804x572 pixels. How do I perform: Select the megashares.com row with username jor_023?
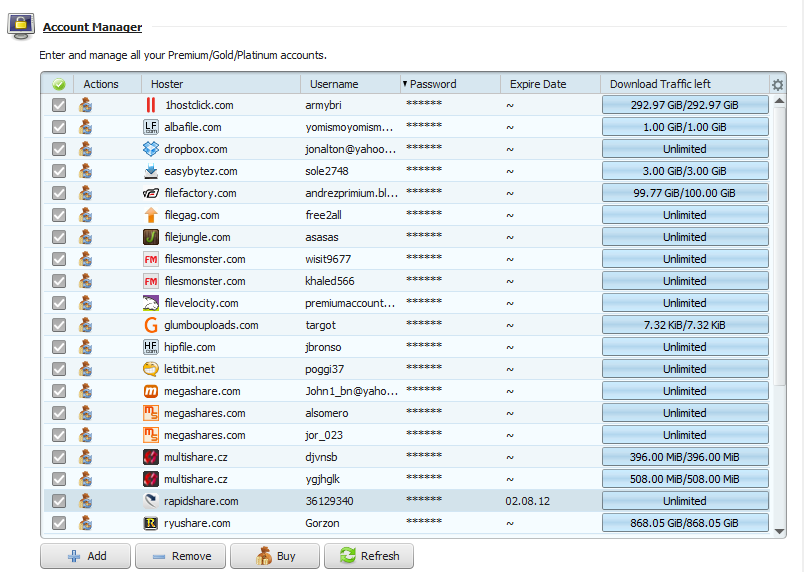pos(405,435)
